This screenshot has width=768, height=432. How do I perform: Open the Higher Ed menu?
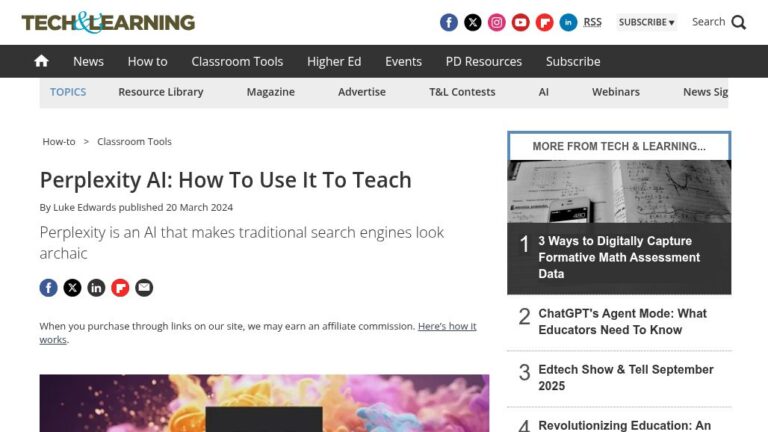point(334,62)
